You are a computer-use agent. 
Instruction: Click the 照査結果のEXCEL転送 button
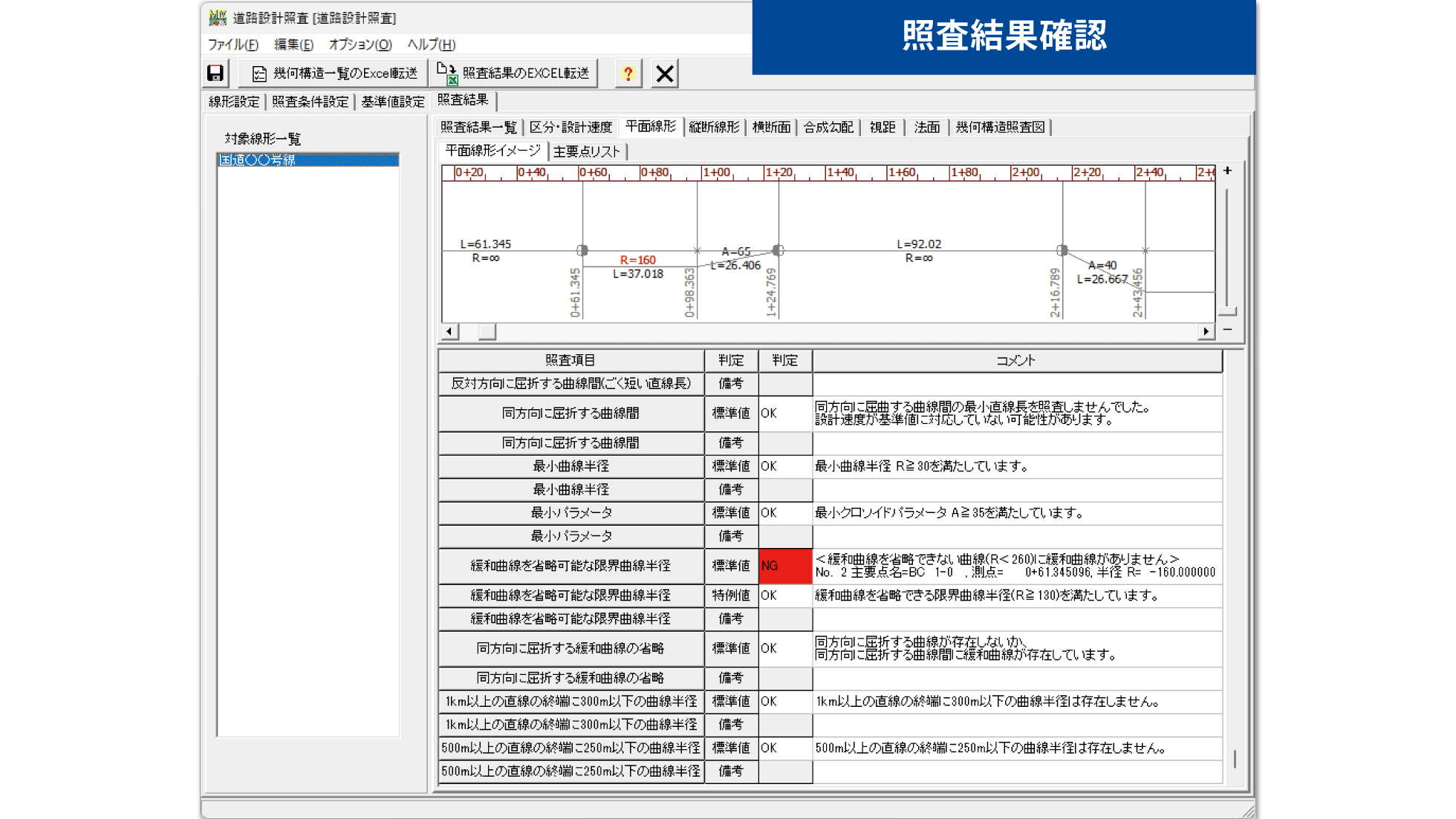tap(514, 73)
